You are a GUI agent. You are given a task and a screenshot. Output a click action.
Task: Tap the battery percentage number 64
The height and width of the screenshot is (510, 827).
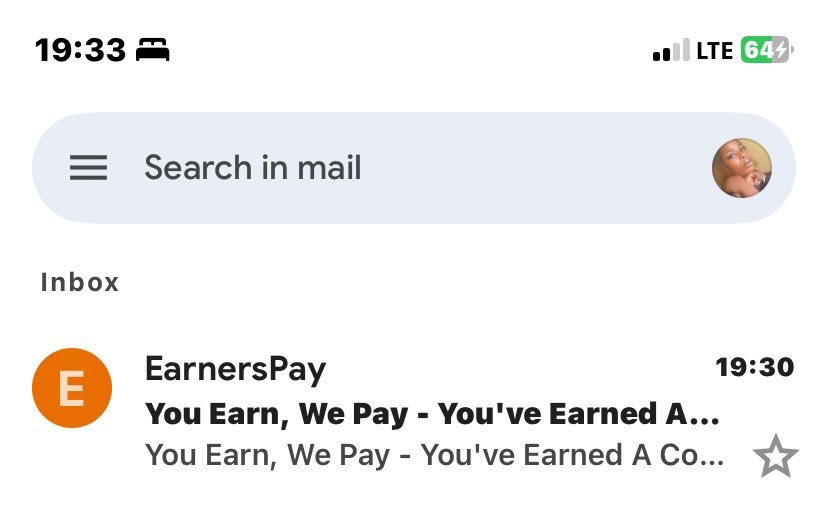coord(758,51)
